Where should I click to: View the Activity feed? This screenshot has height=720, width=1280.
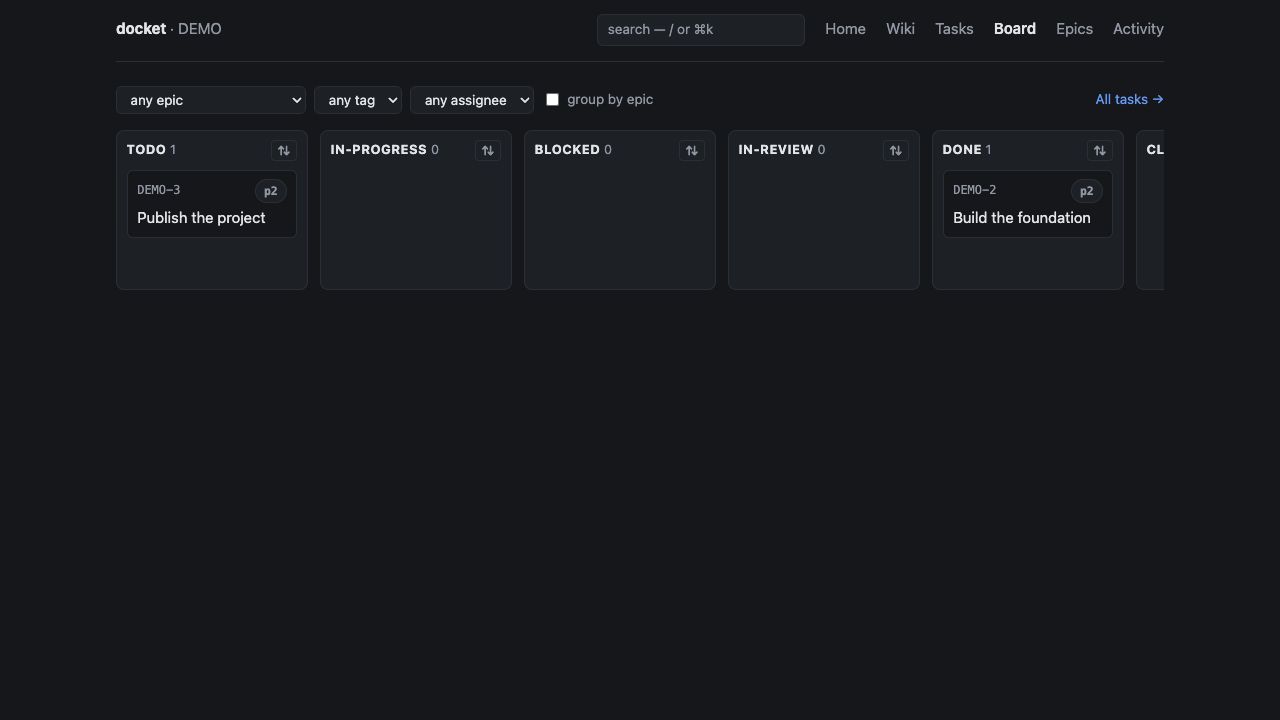coord(1138,29)
